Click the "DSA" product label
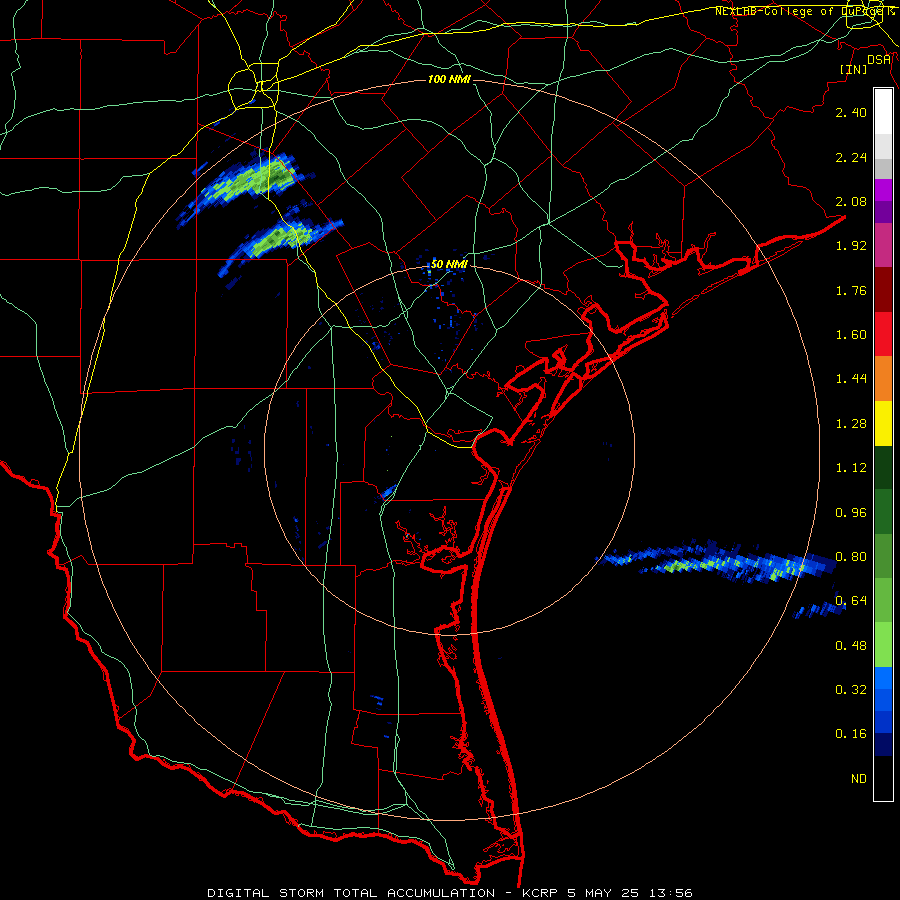The image size is (900, 900). coord(879,59)
